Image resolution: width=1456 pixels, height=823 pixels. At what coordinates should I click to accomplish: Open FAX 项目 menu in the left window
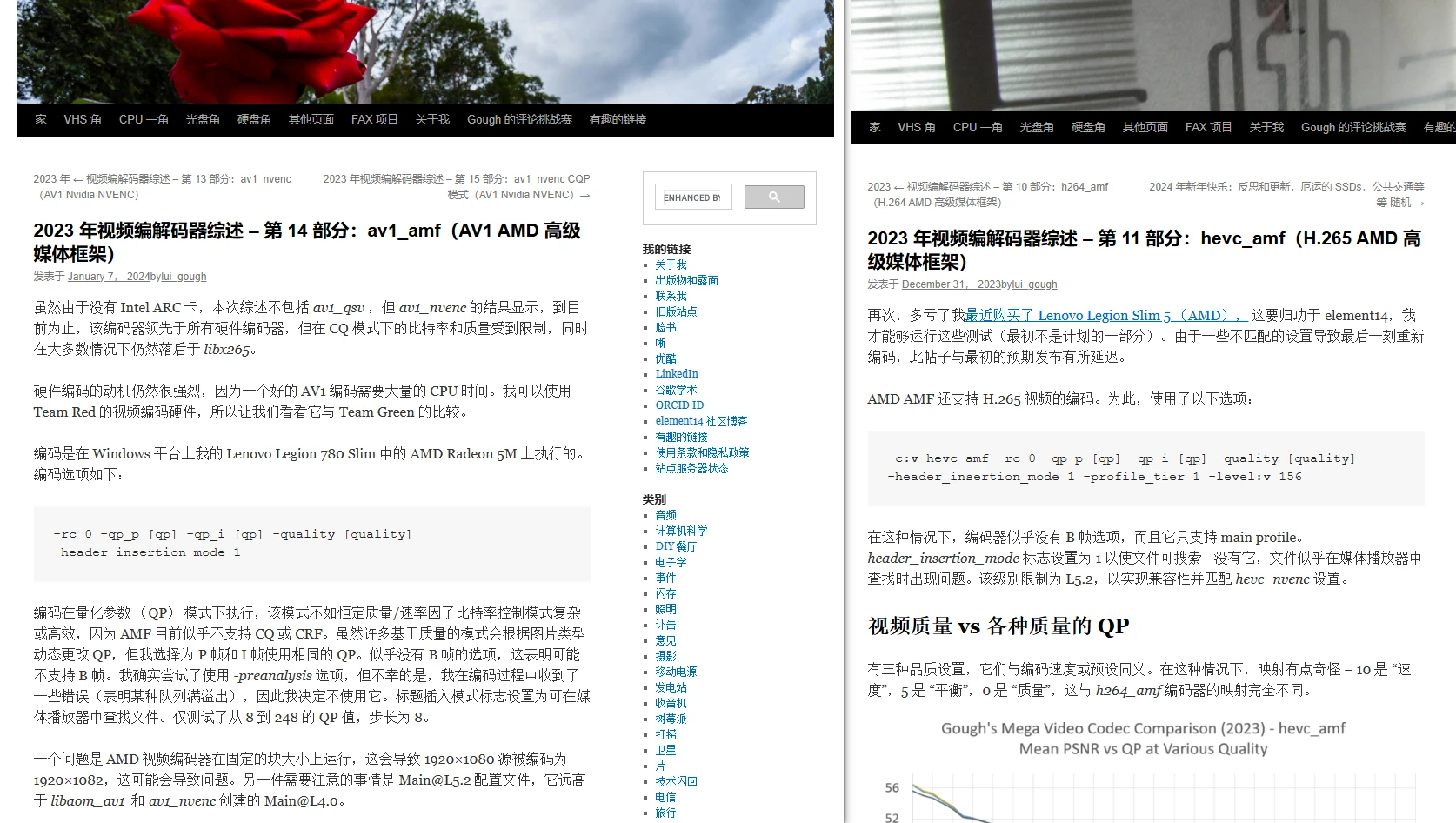(374, 119)
